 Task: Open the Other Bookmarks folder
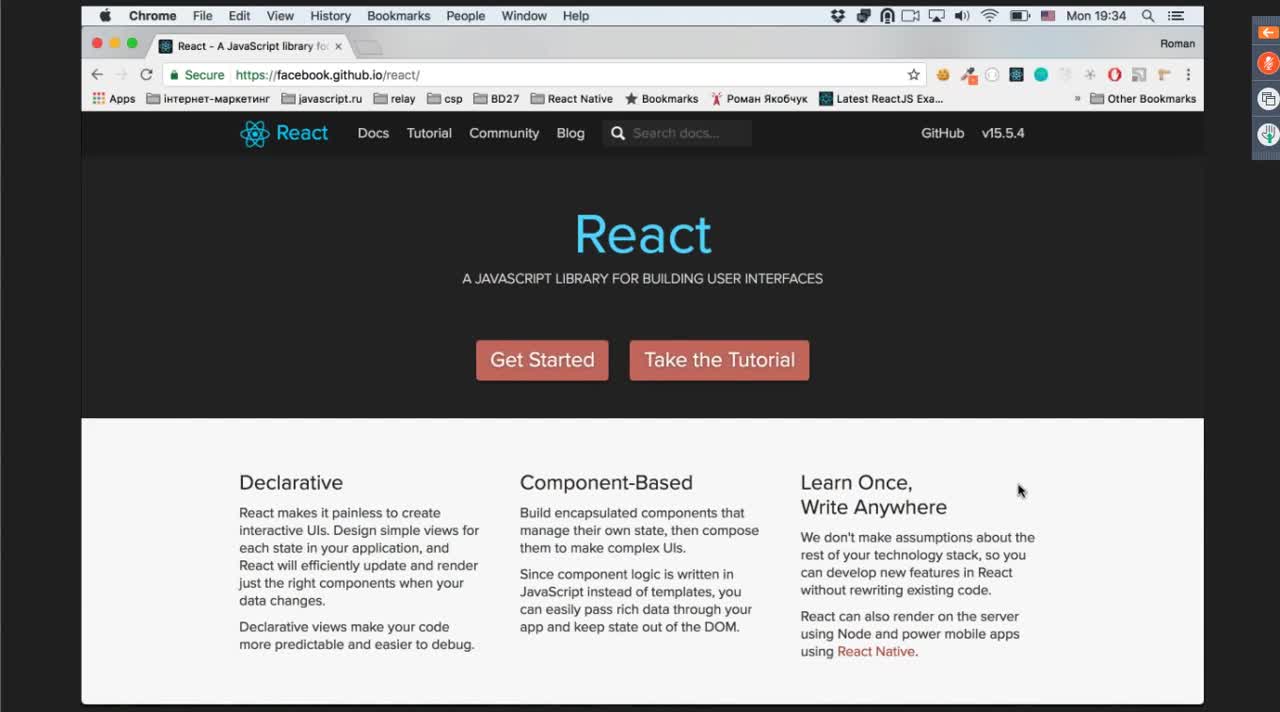click(x=1143, y=99)
